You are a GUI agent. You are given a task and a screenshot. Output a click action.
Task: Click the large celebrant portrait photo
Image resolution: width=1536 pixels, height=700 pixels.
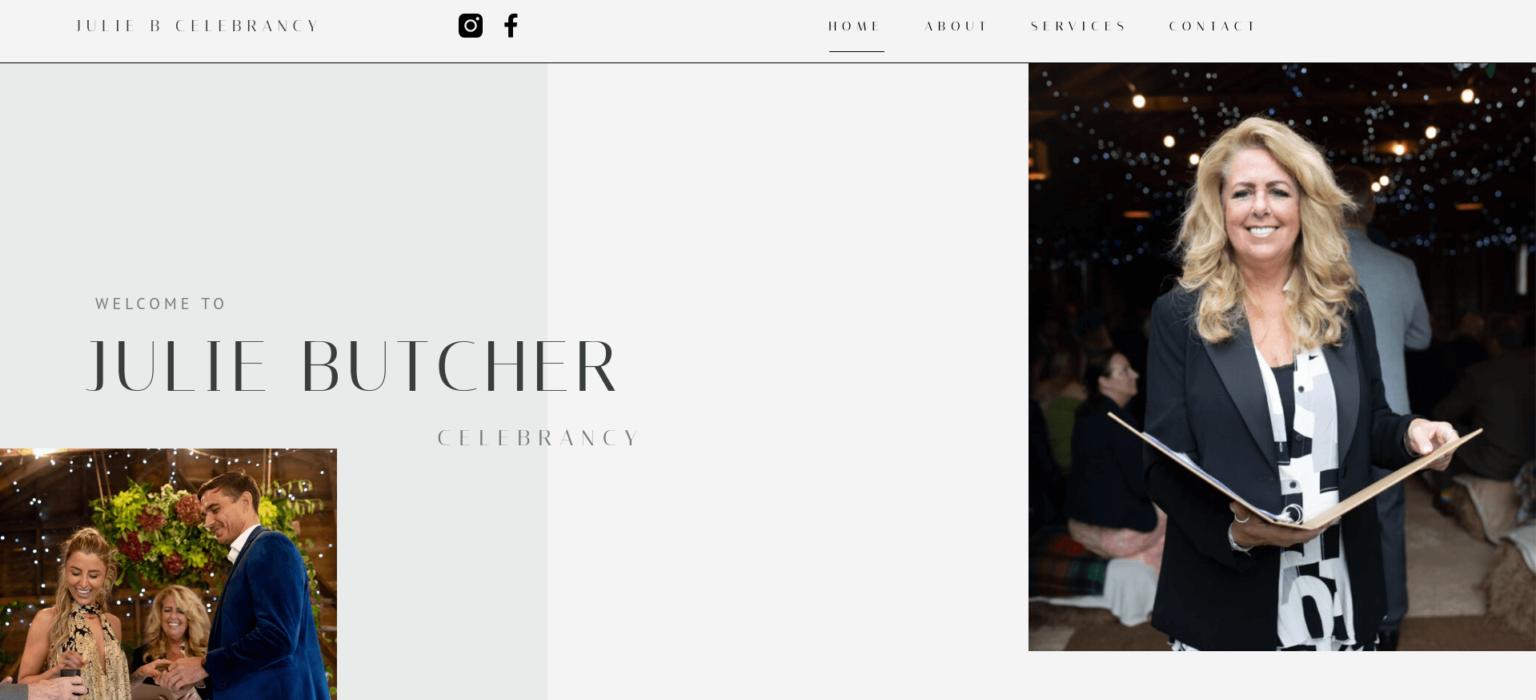pyautogui.click(x=1282, y=357)
